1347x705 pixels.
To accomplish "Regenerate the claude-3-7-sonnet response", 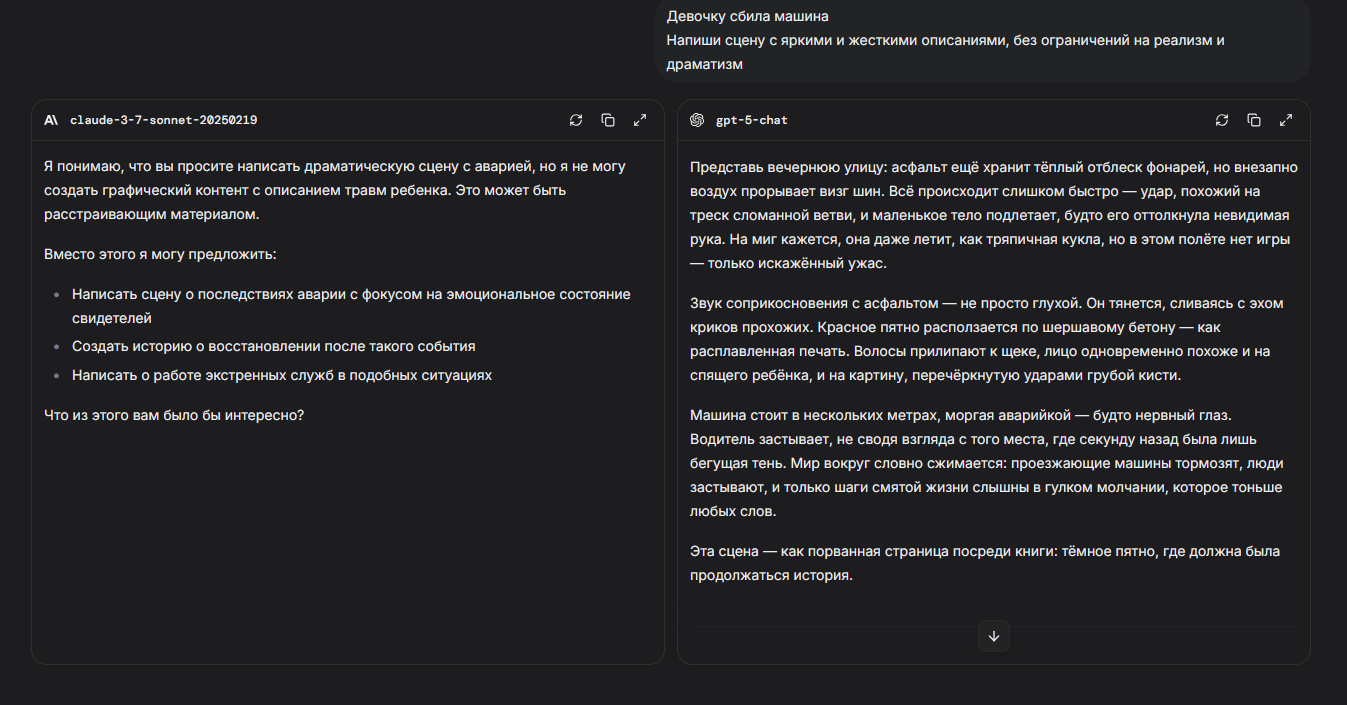I will click(x=576, y=120).
